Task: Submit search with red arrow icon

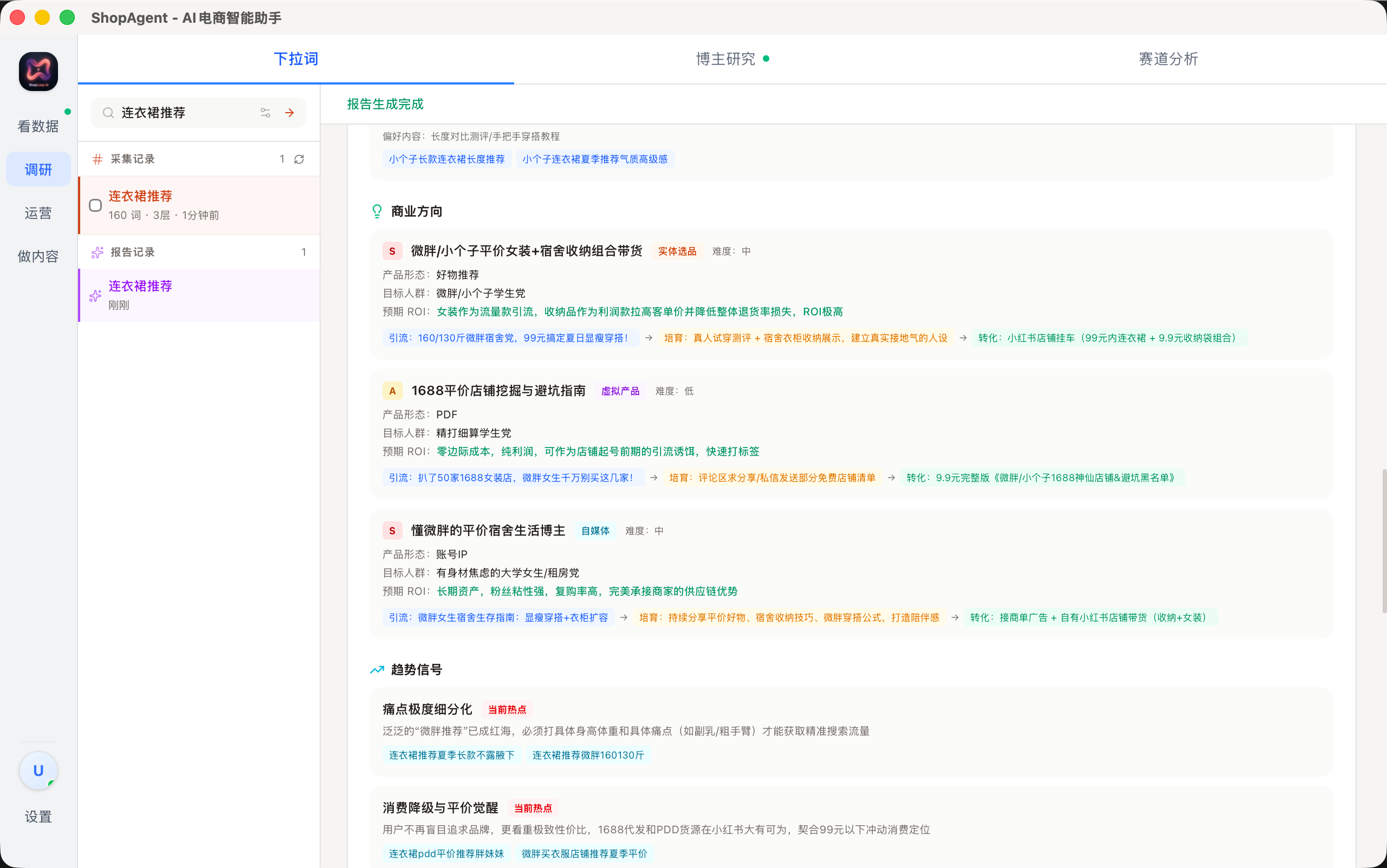Action: [x=289, y=113]
